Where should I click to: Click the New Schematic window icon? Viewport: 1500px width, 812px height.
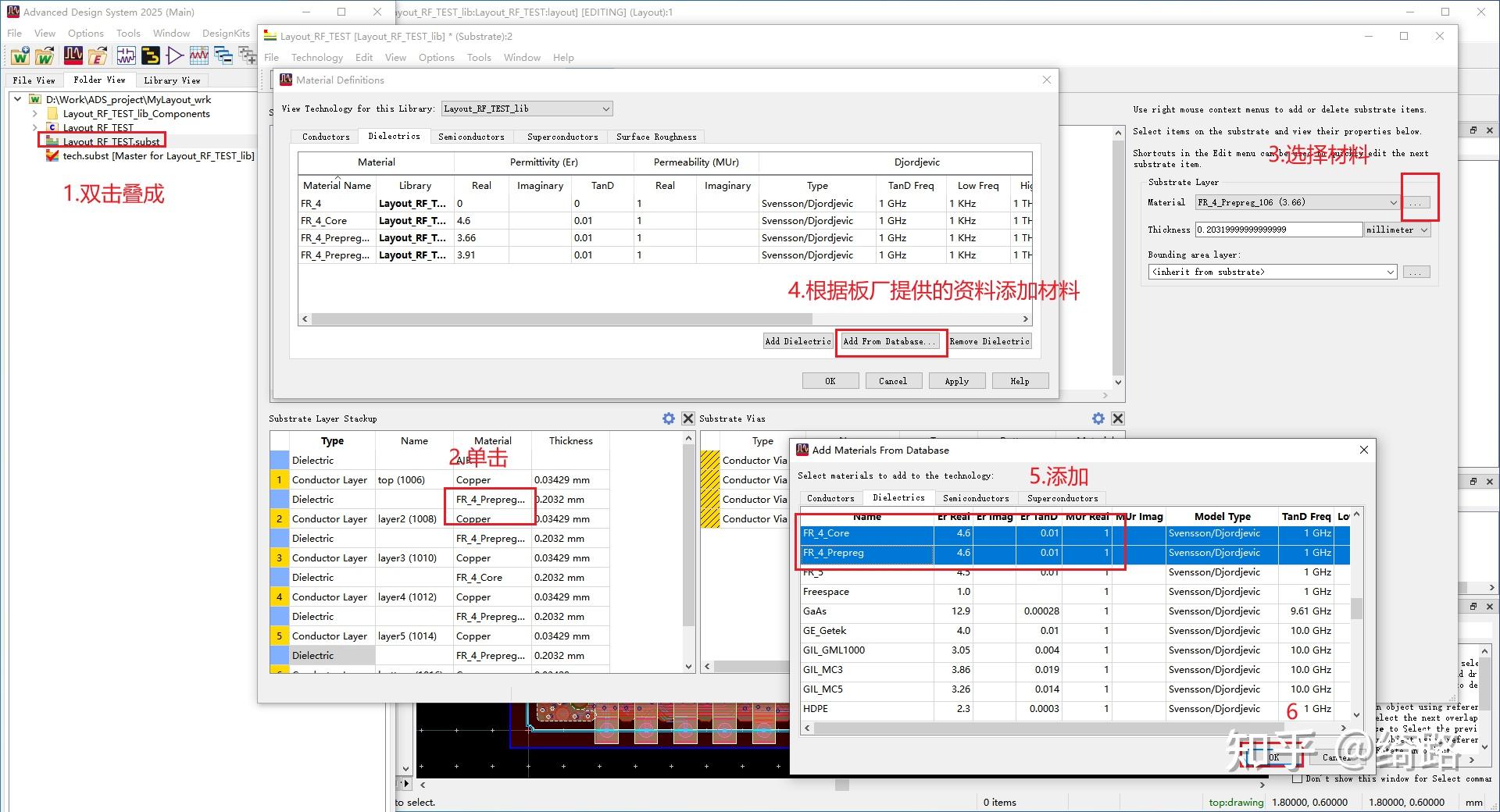point(126,55)
